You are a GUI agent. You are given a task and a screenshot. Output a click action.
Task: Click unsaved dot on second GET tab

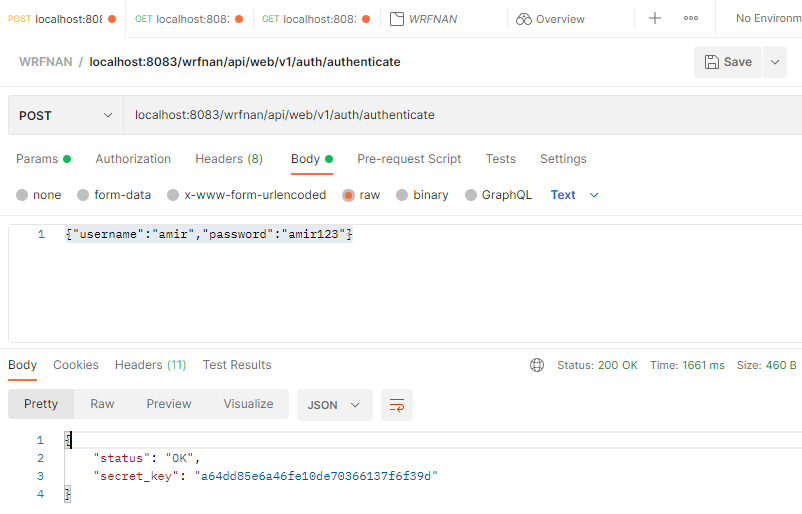tap(239, 19)
